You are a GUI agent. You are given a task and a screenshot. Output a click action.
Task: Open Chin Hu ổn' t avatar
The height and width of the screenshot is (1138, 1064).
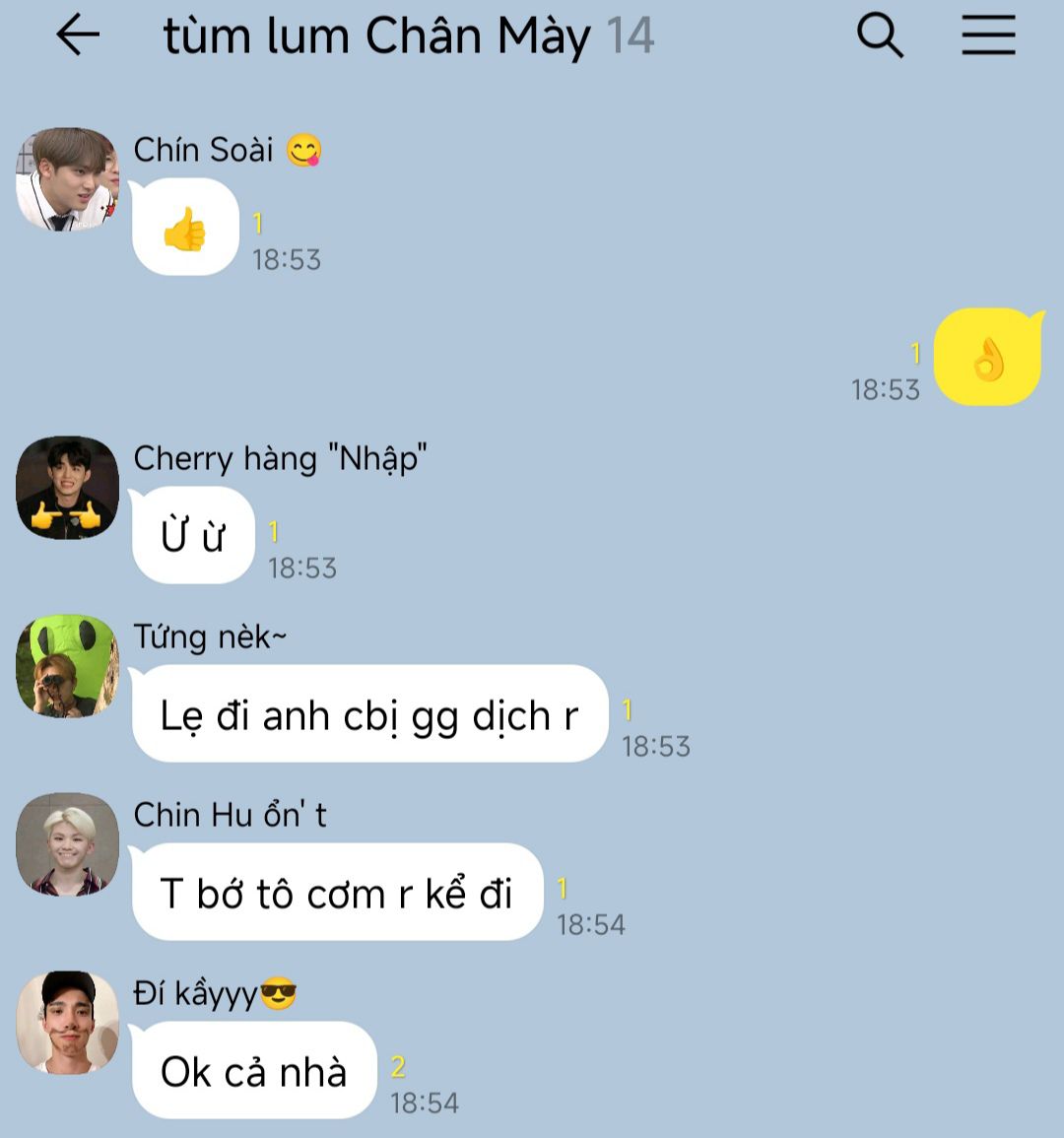coord(68,844)
